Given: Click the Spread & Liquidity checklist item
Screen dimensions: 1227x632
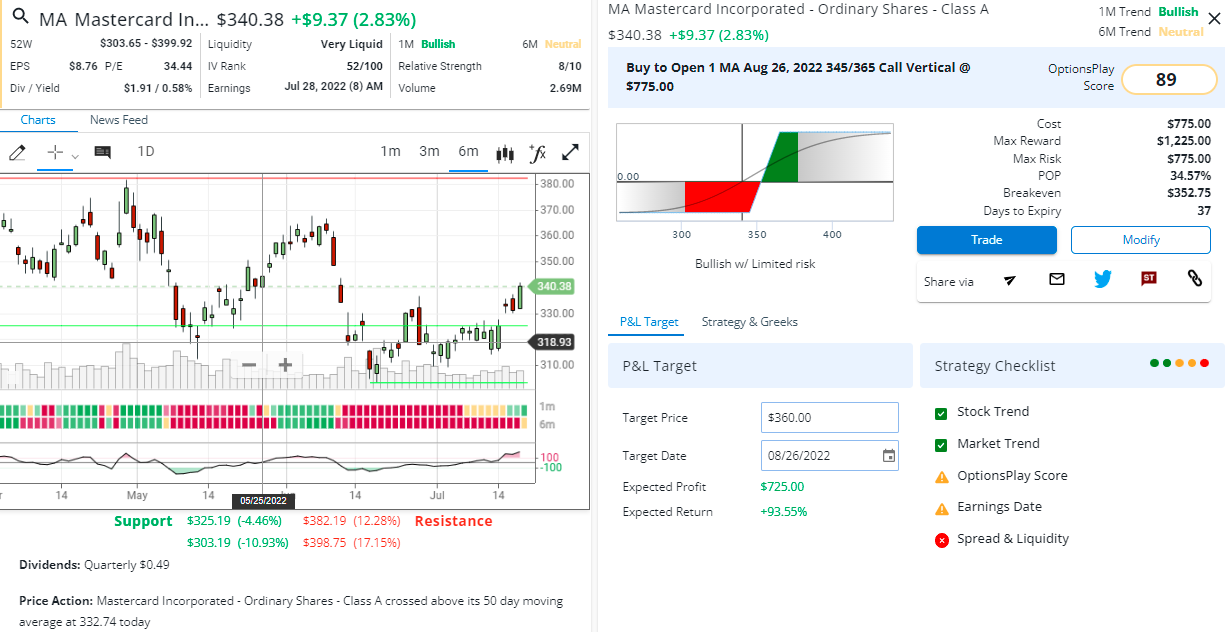Looking at the screenshot, I should 1013,539.
